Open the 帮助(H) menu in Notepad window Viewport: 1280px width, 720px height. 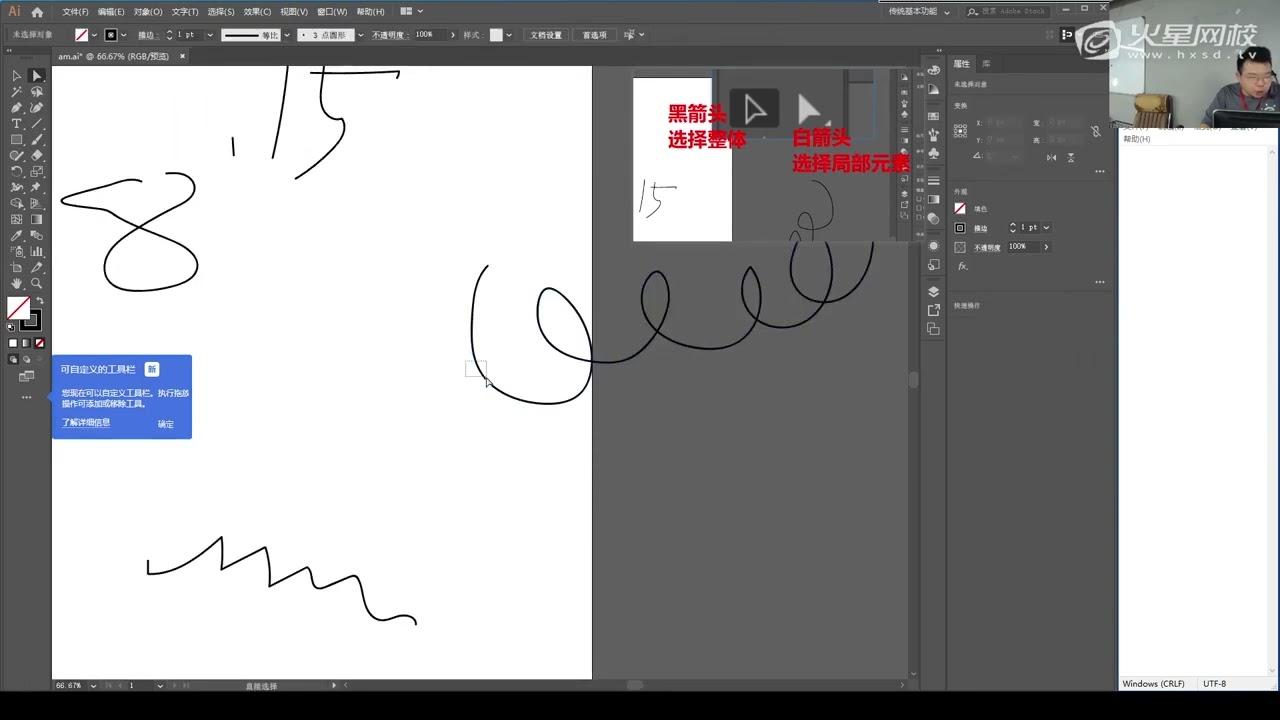[1137, 139]
